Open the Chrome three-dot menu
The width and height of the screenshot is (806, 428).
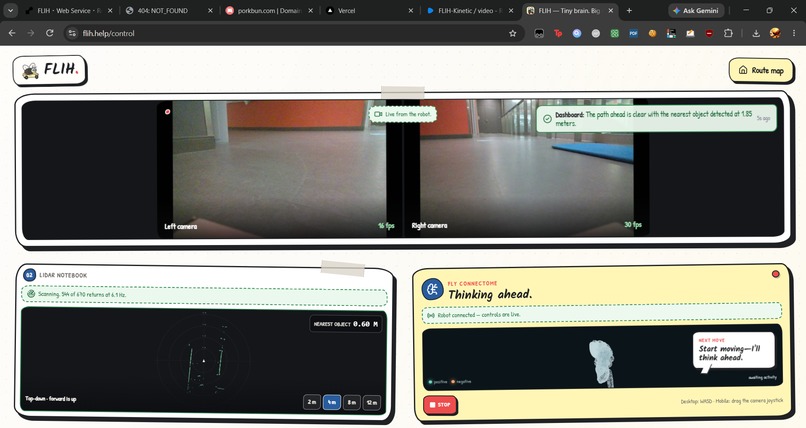(x=794, y=33)
